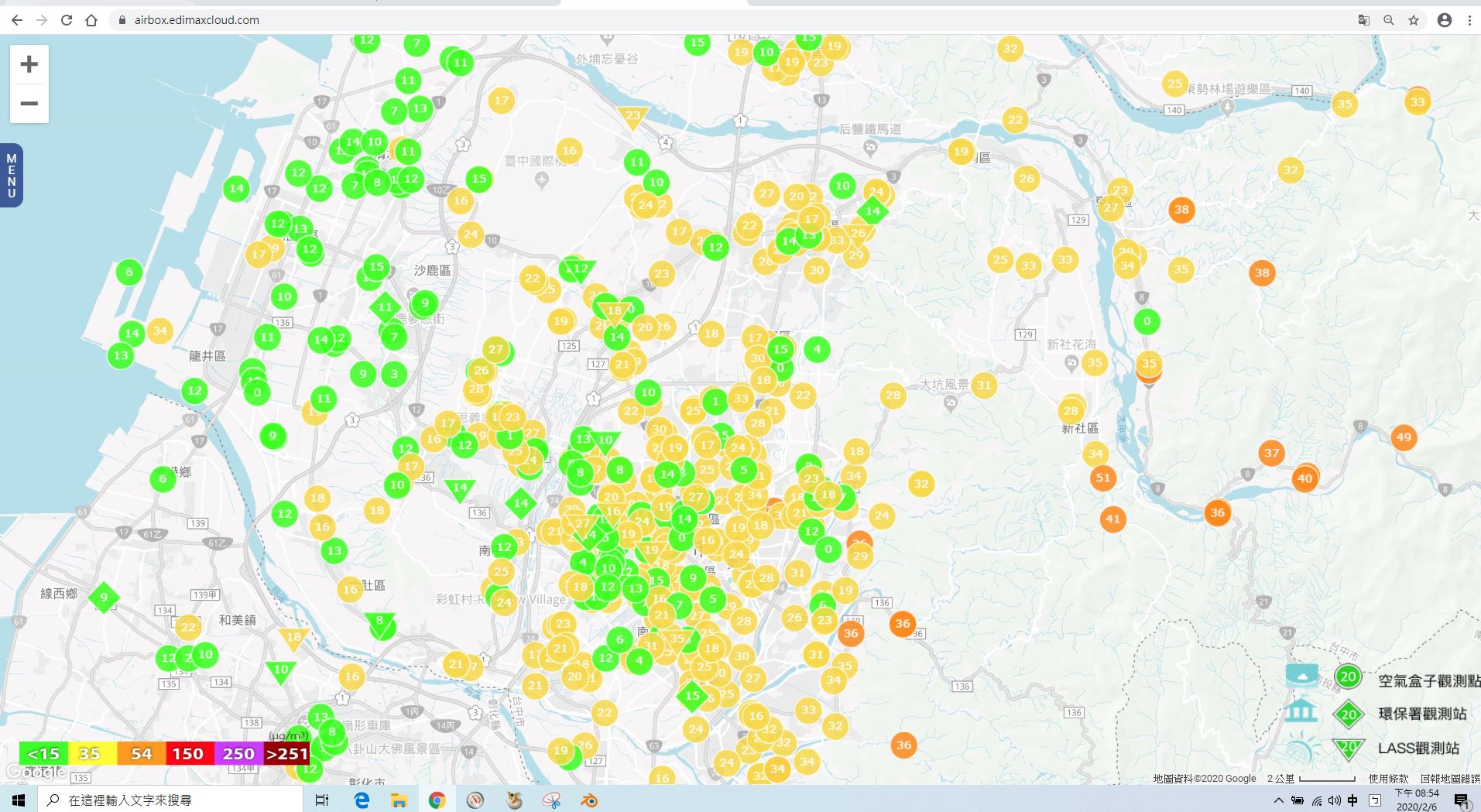This screenshot has width=1481, height=812.
Task: Zoom in on the map
Action: [x=29, y=64]
